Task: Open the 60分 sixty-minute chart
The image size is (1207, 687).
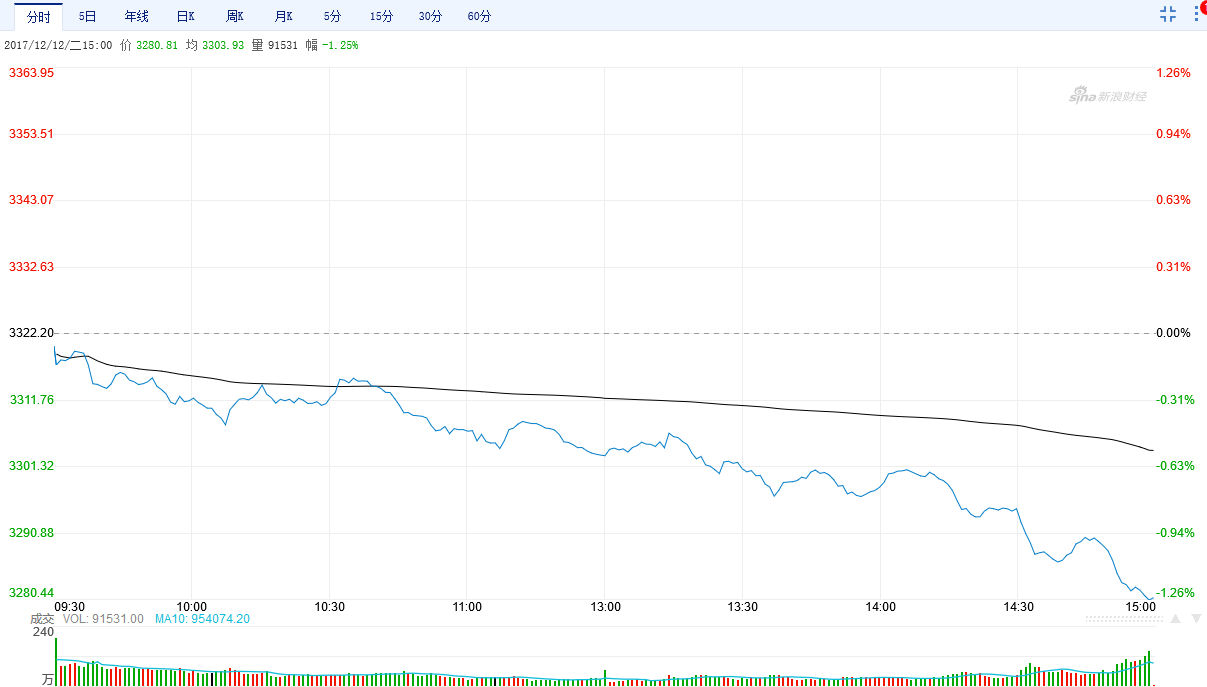Action: [480, 16]
